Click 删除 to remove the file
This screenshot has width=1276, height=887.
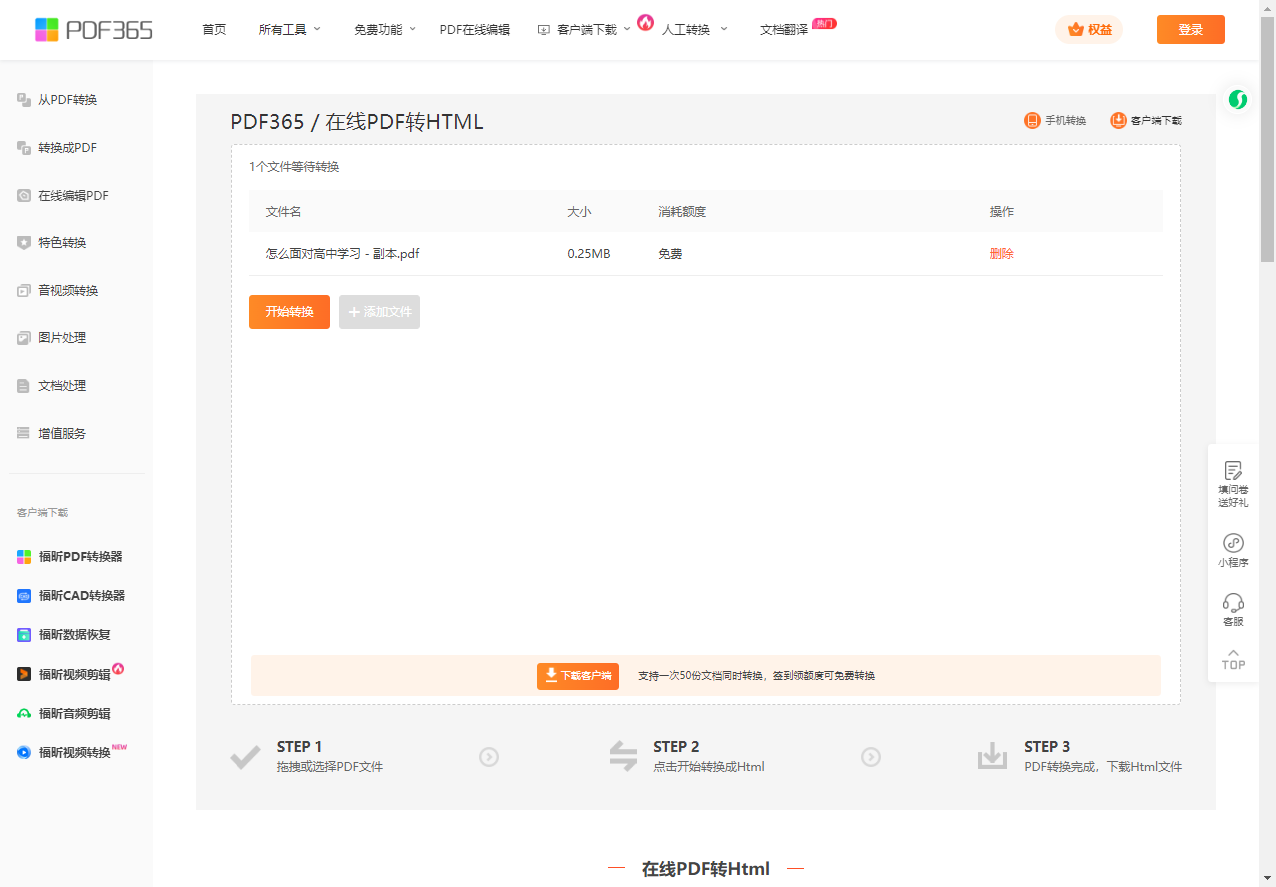pyautogui.click(x=1001, y=254)
